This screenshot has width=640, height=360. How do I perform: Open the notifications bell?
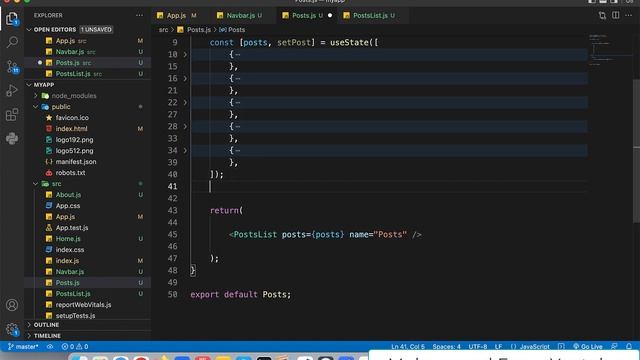tap(629, 347)
